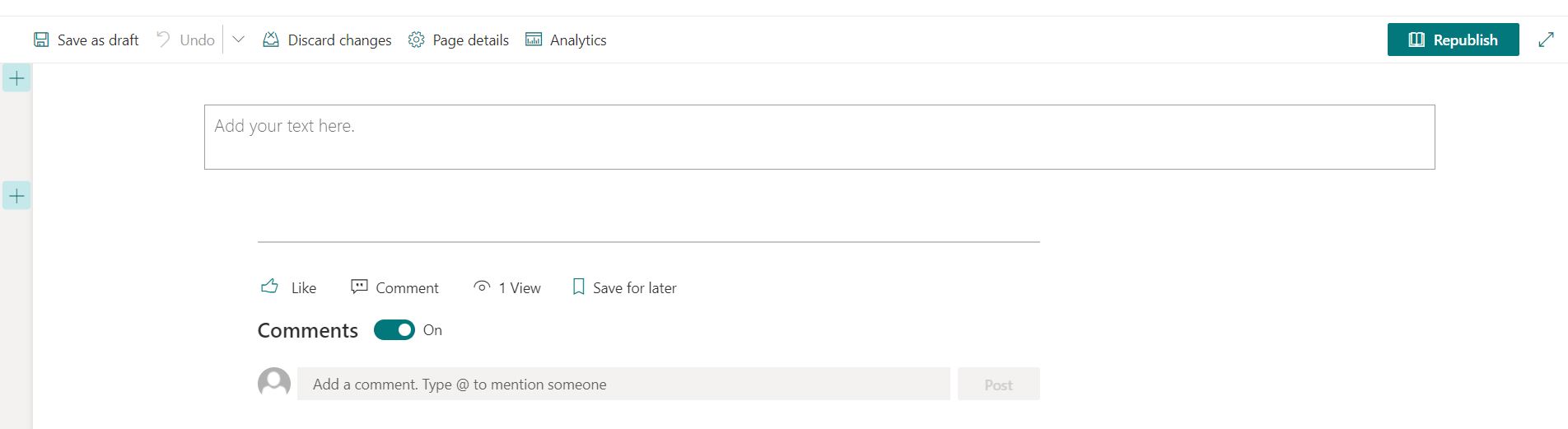Image resolution: width=1568 pixels, height=429 pixels.
Task: Click the Save as draft floppy icon
Action: 41,40
